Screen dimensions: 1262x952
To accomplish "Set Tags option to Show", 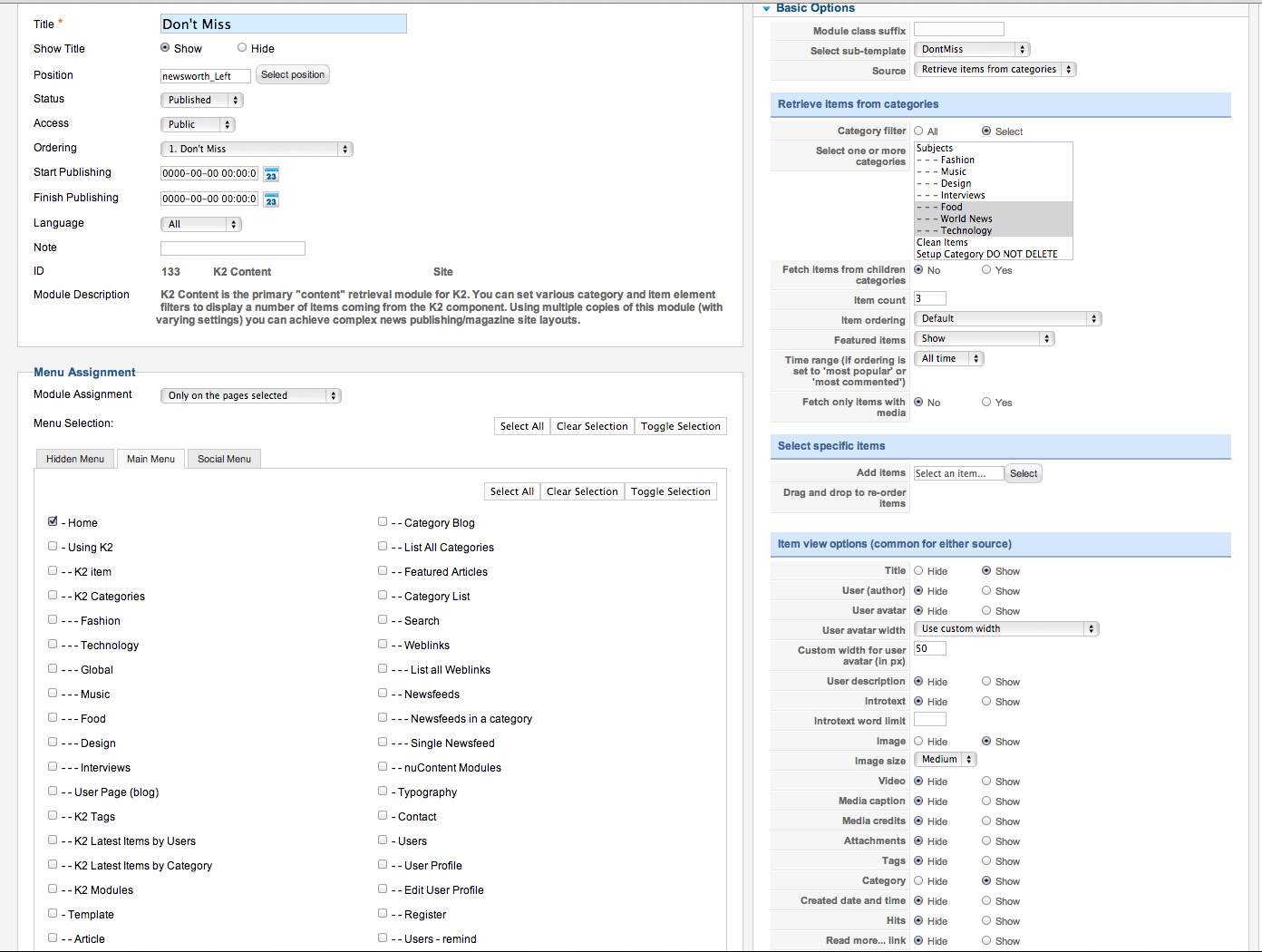I will [986, 861].
